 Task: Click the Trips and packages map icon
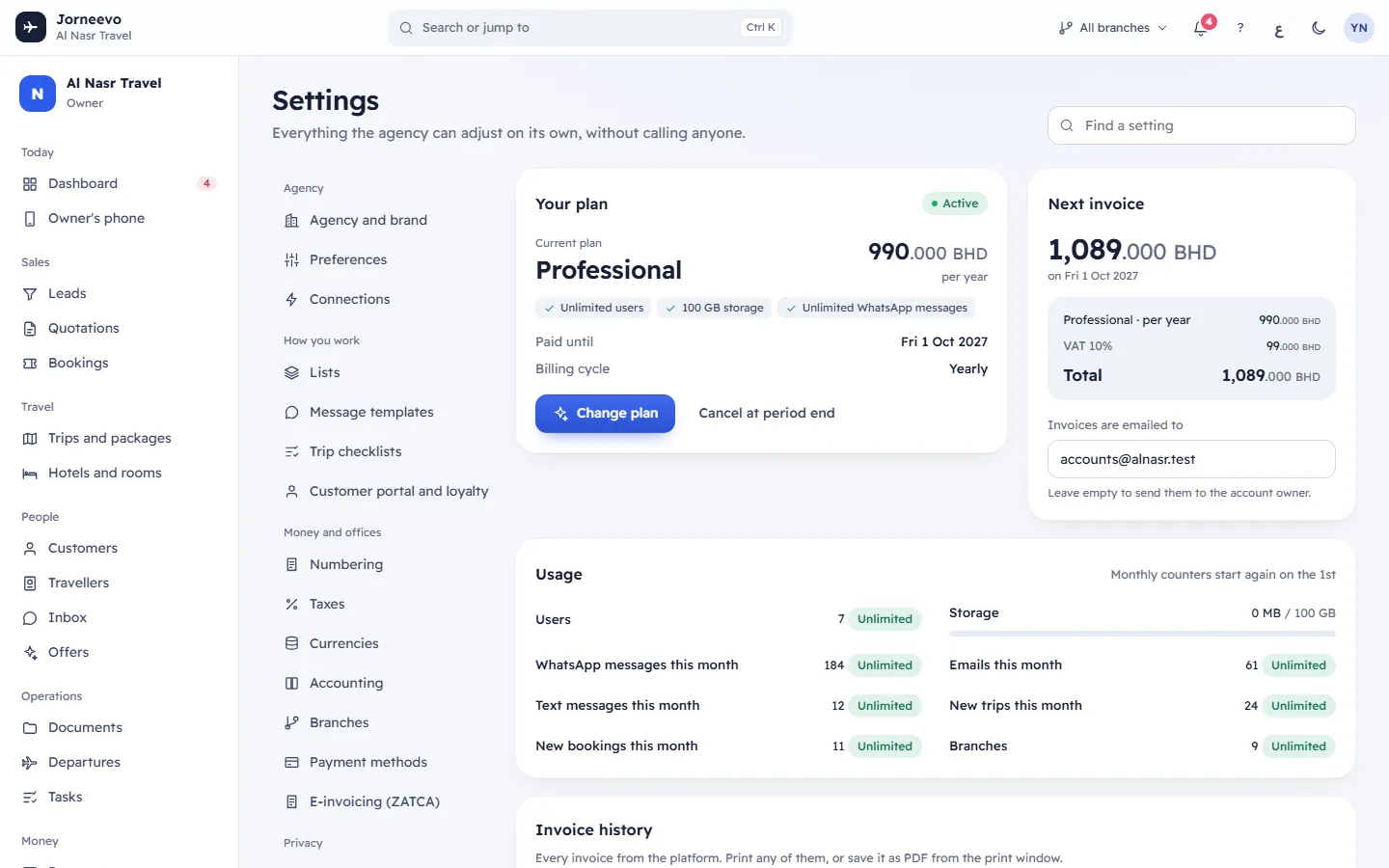click(x=30, y=438)
